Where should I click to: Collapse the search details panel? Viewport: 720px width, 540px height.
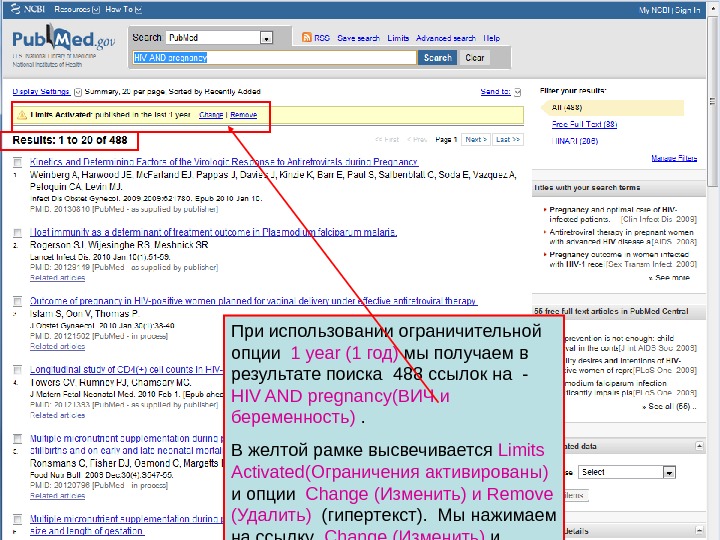tap(699, 530)
